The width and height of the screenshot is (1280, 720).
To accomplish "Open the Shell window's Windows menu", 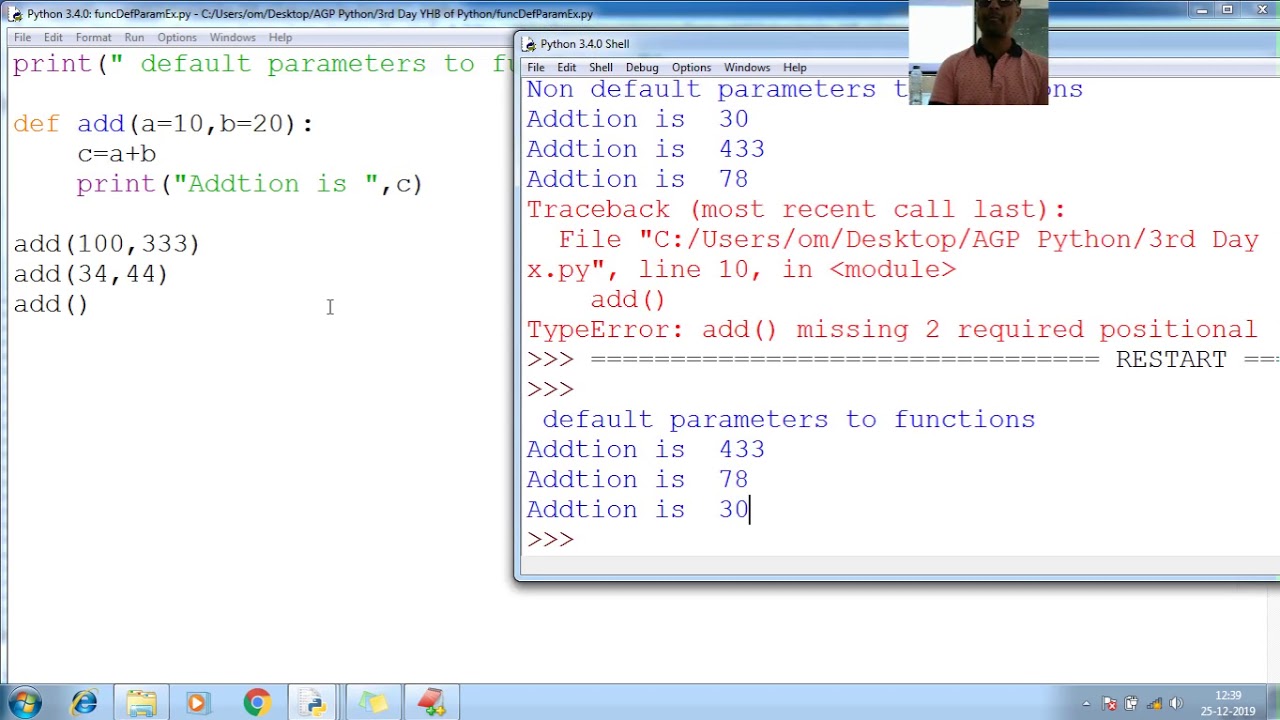I will point(747,67).
